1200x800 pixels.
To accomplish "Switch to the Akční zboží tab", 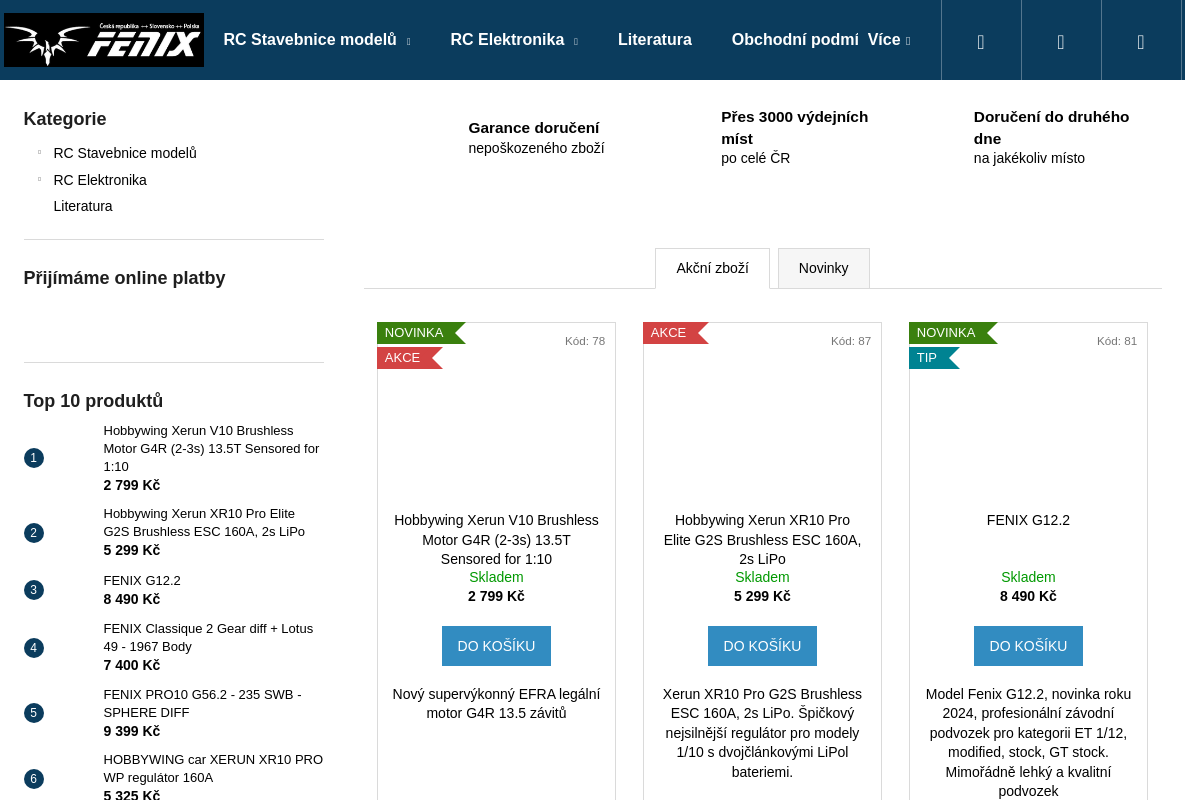I will click(x=712, y=268).
